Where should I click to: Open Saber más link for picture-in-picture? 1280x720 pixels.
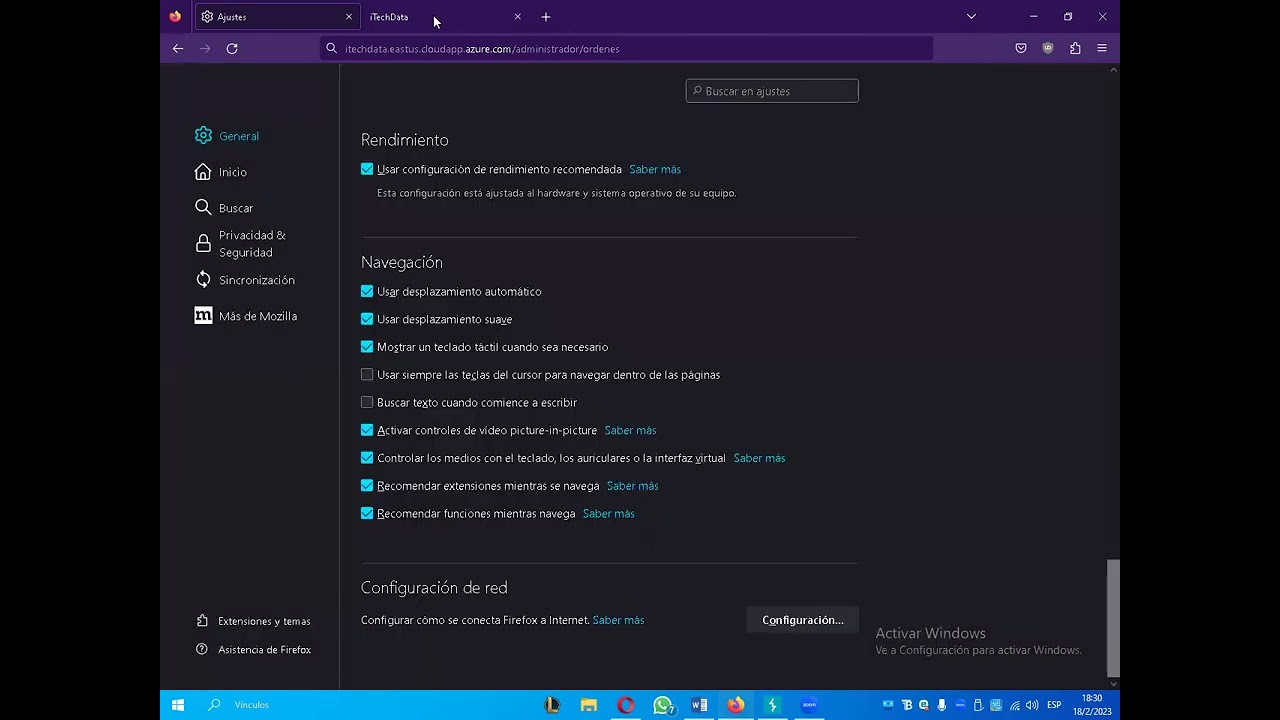pyautogui.click(x=630, y=430)
